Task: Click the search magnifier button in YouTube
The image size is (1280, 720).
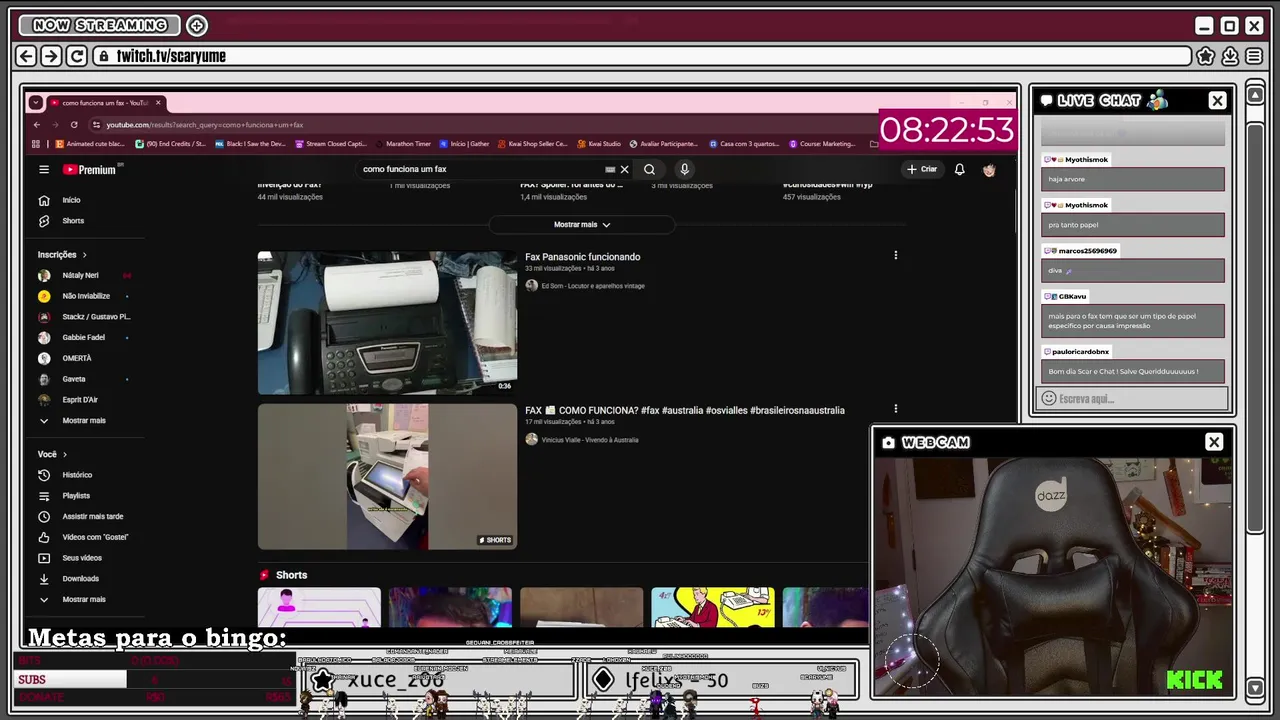Action: tap(649, 169)
